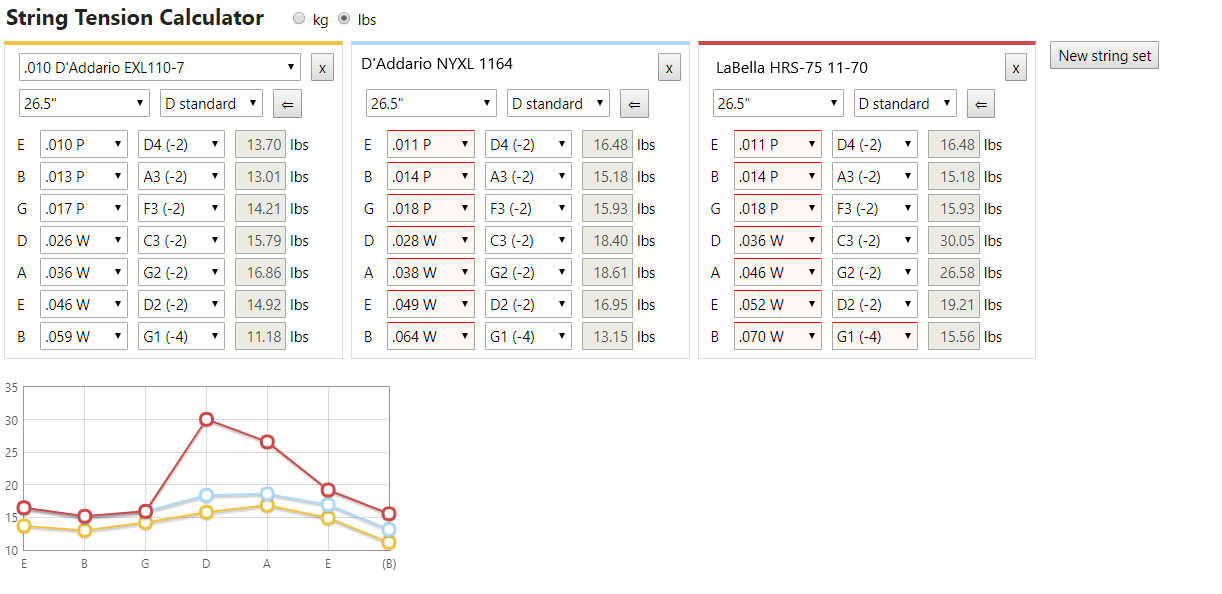The image size is (1222, 594).
Task: Click the yellow last (B) string chart point
Action: [x=389, y=542]
